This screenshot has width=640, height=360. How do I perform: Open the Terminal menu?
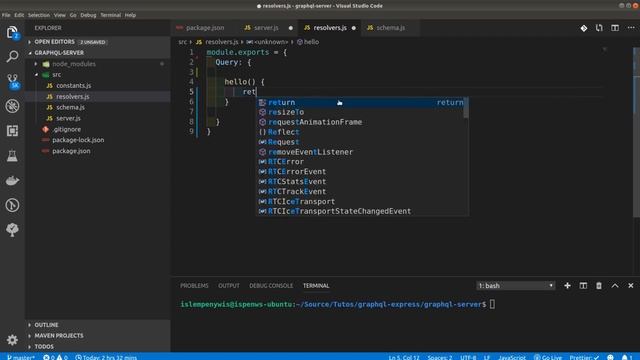[x=111, y=15]
